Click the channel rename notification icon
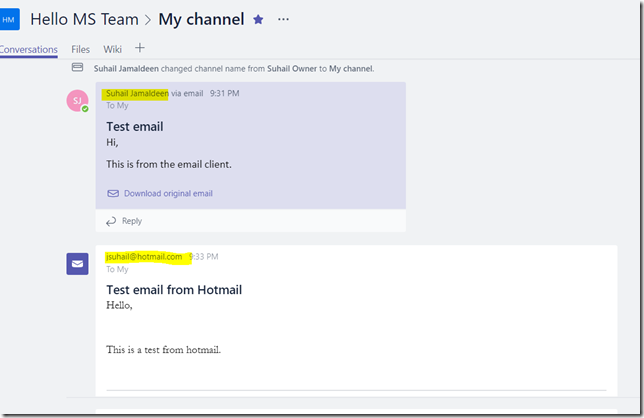Viewport: 644px width, 418px height. tap(78, 67)
